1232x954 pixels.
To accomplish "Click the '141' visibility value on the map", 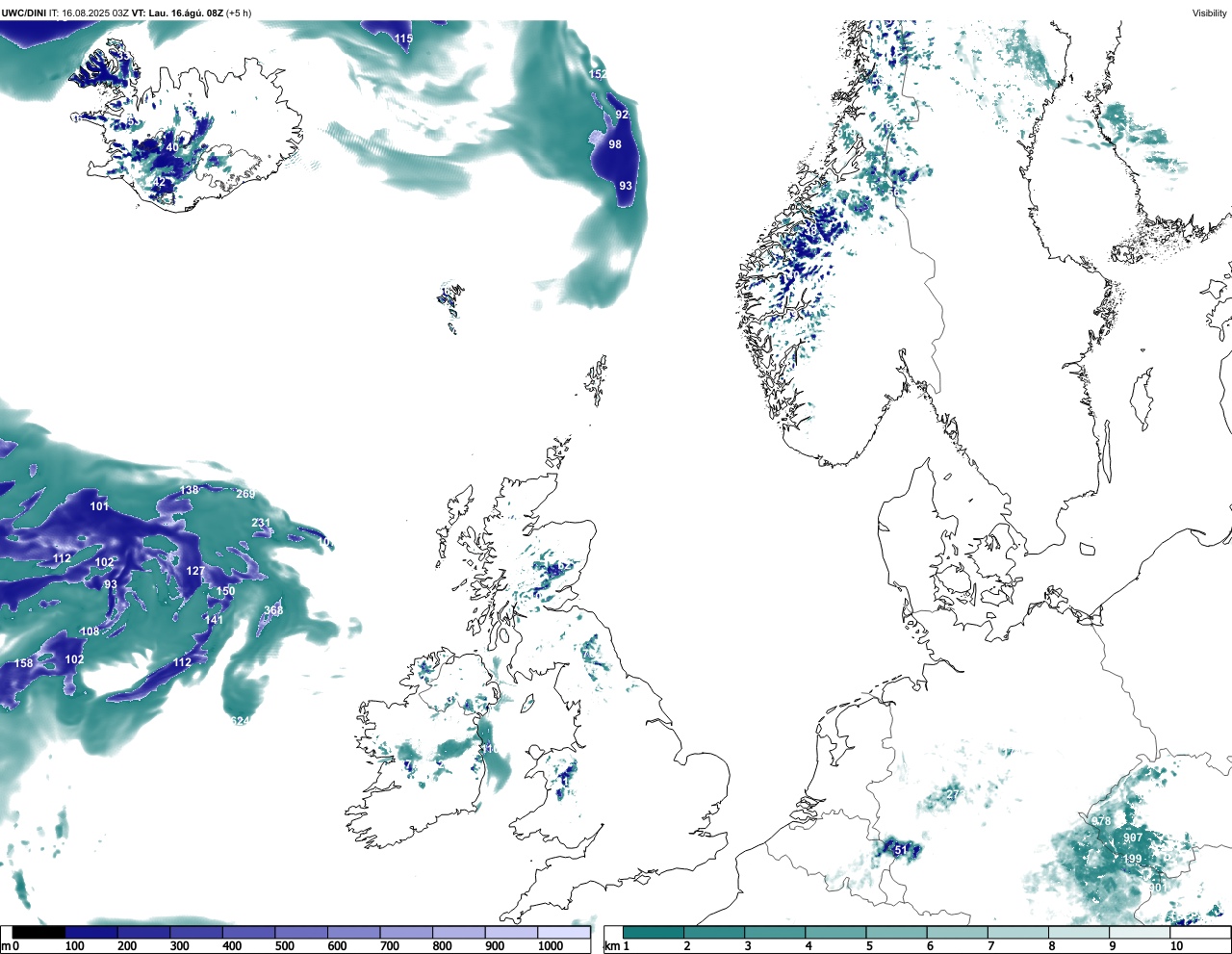I will coord(214,620).
